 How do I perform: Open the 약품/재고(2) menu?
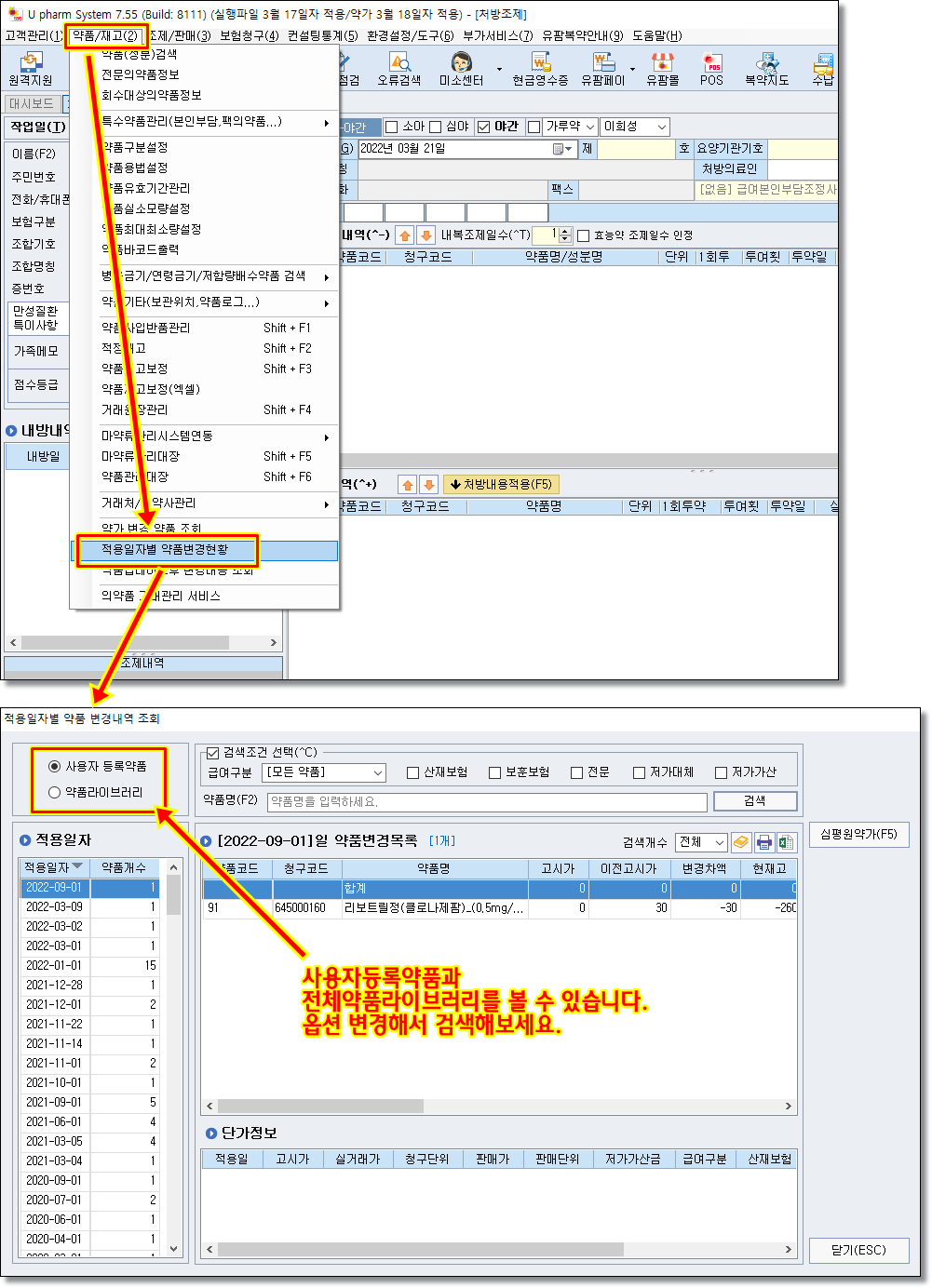106,36
